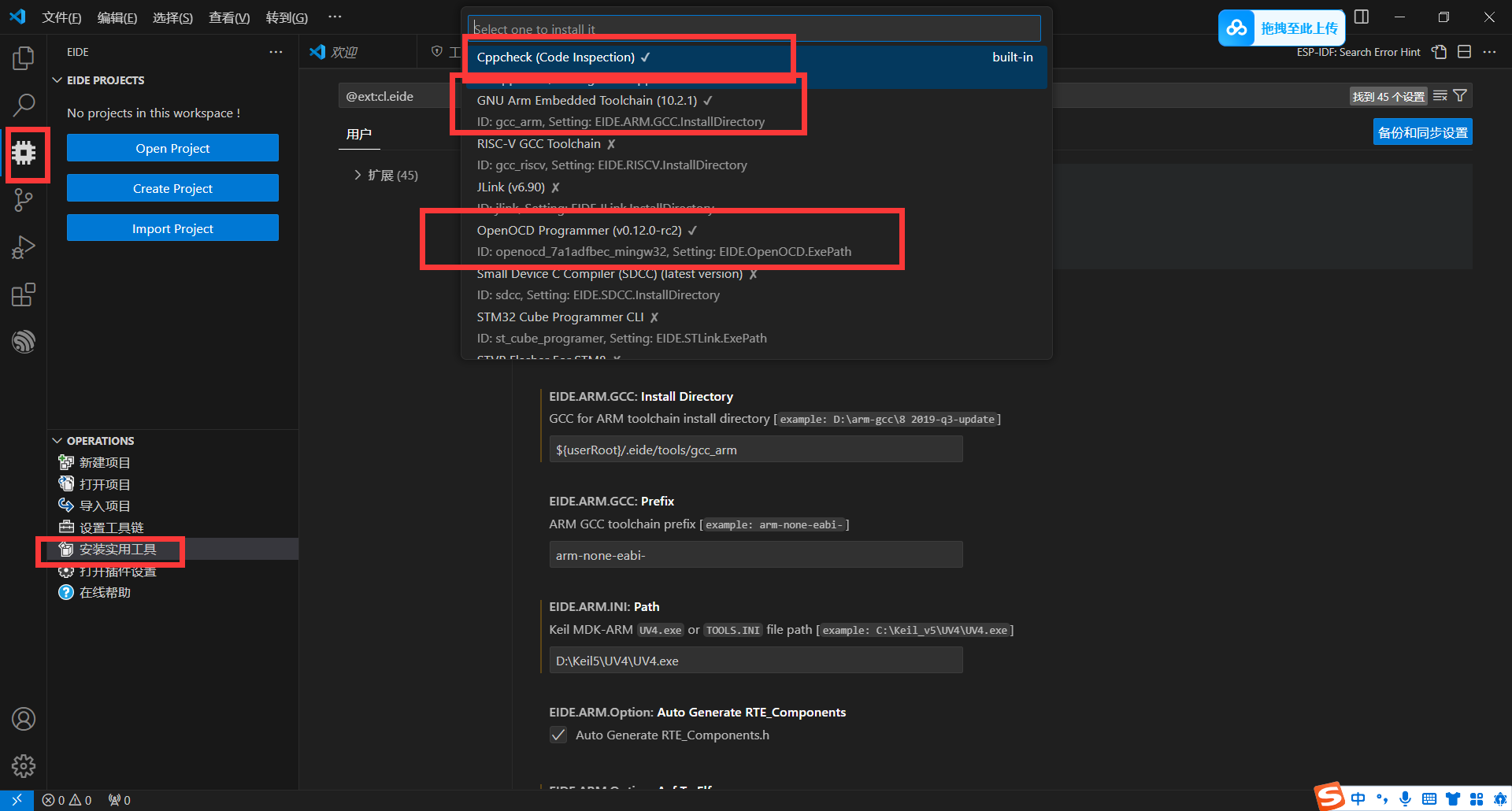1512x811 pixels.
Task: Open the 转到(G) menu
Action: pos(287,17)
